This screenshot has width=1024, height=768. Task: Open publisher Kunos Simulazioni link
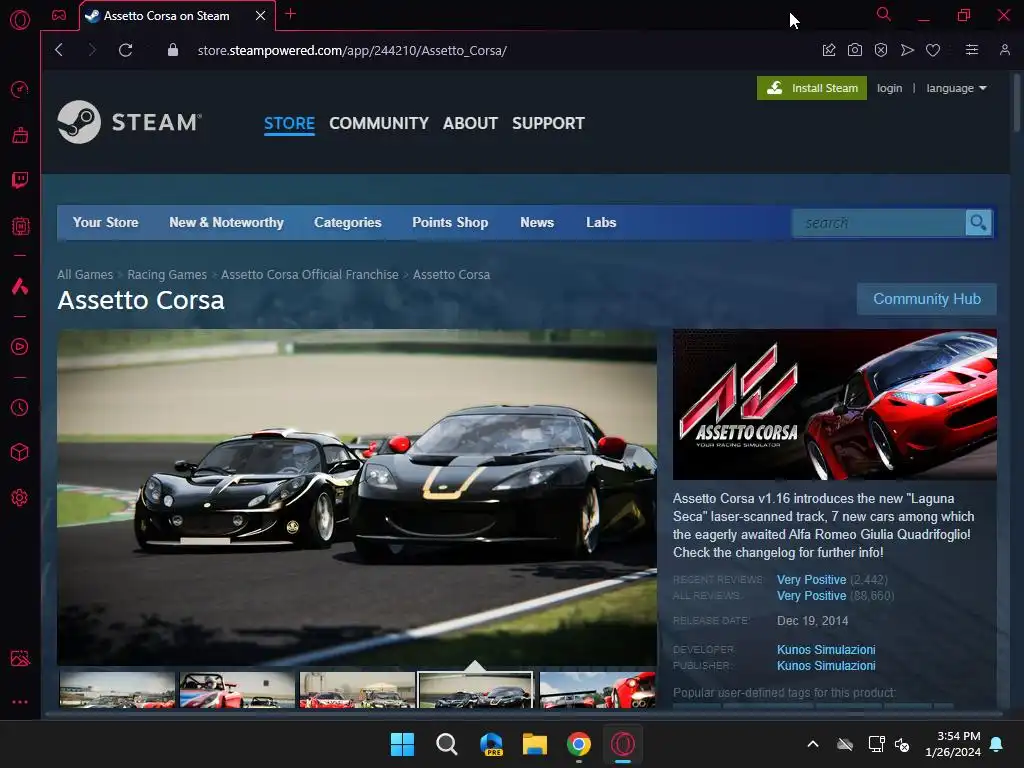tap(826, 666)
